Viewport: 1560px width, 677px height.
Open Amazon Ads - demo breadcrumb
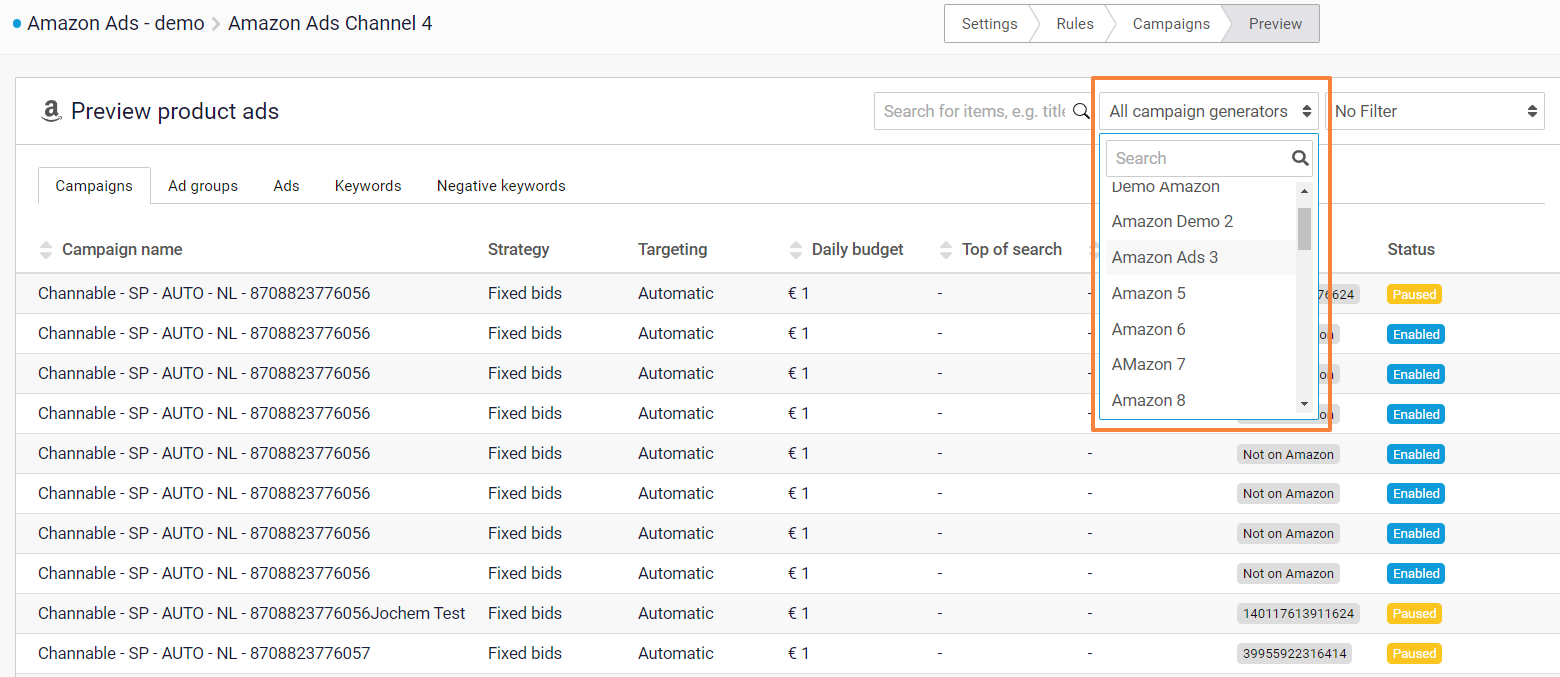click(115, 23)
